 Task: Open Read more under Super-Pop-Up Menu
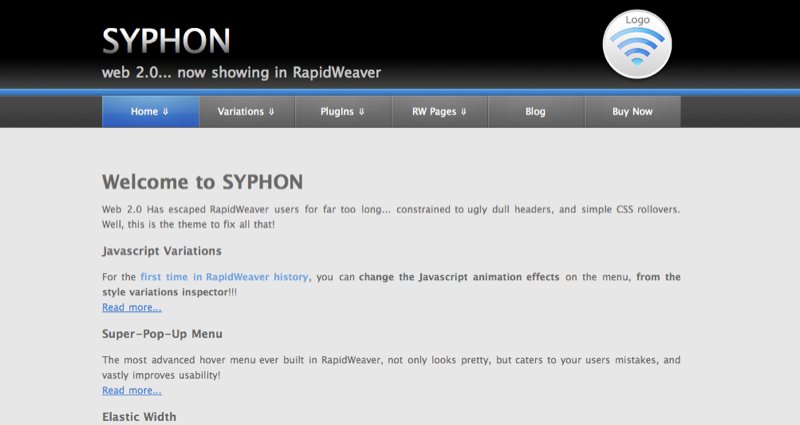(131, 390)
